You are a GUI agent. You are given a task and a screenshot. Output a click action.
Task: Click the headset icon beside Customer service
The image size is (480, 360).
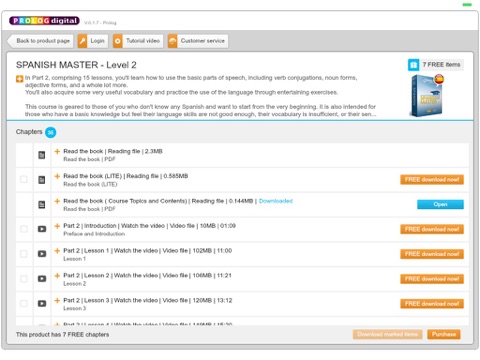[x=173, y=41]
